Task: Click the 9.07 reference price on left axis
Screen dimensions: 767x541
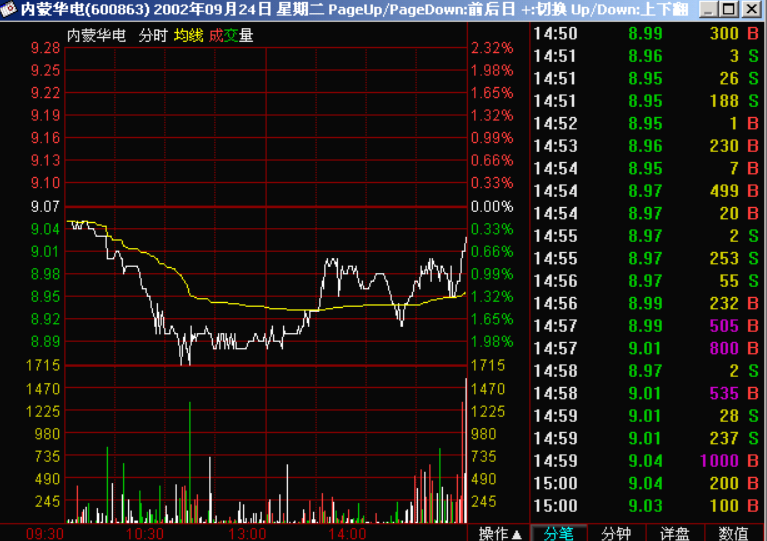Action: point(46,206)
